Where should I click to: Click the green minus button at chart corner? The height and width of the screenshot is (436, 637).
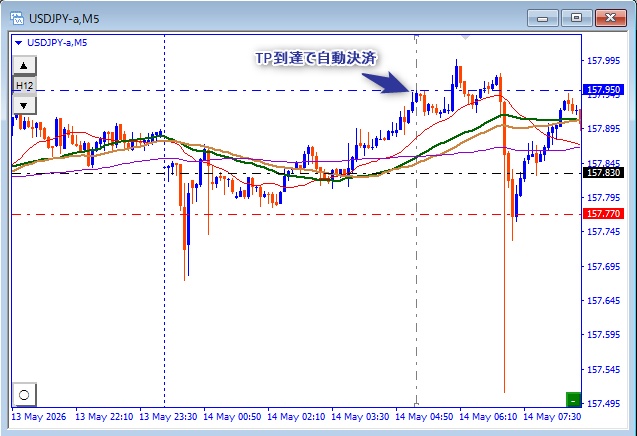pos(573,400)
